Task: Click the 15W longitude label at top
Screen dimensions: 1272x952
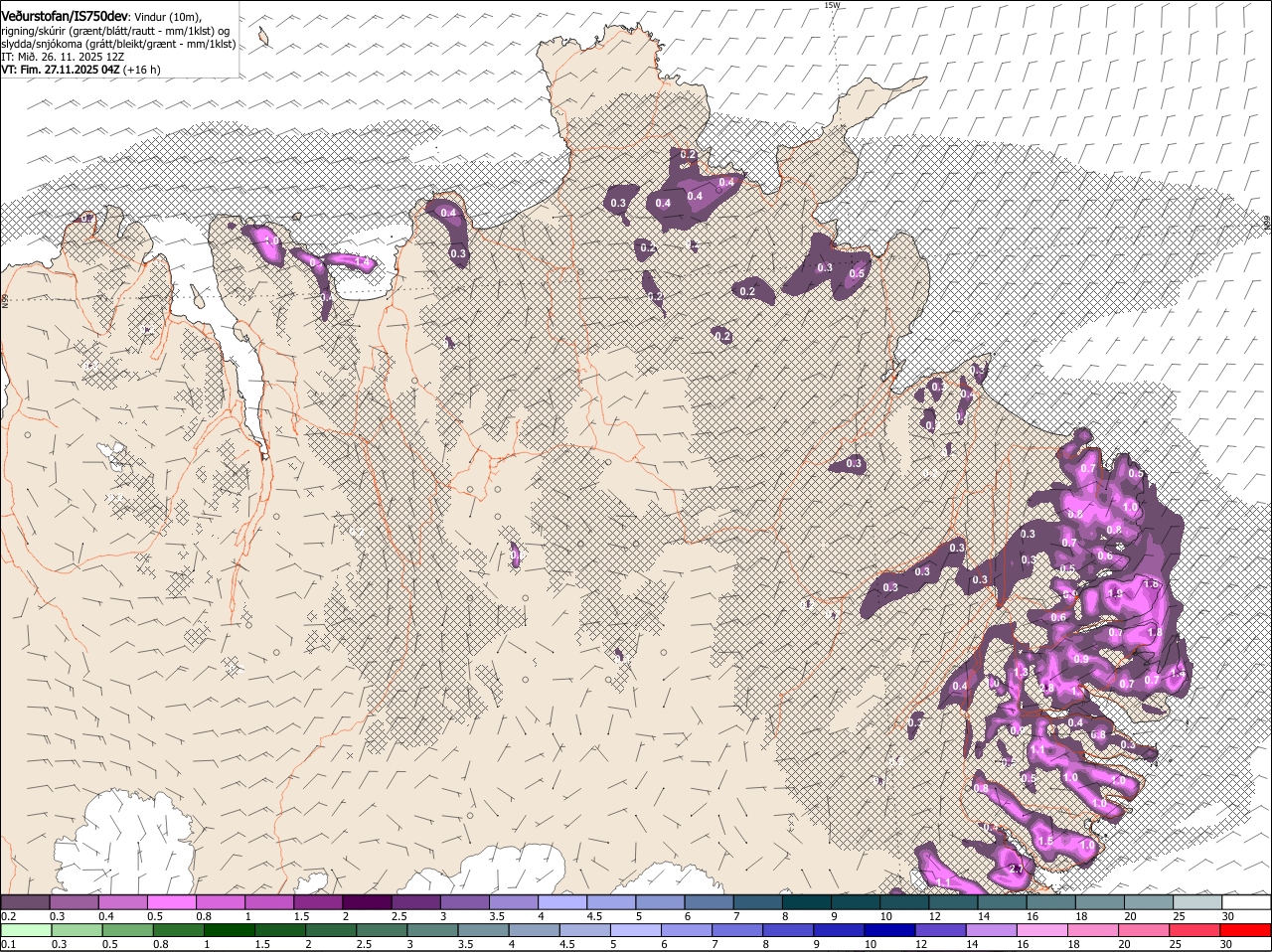Action: (832, 5)
